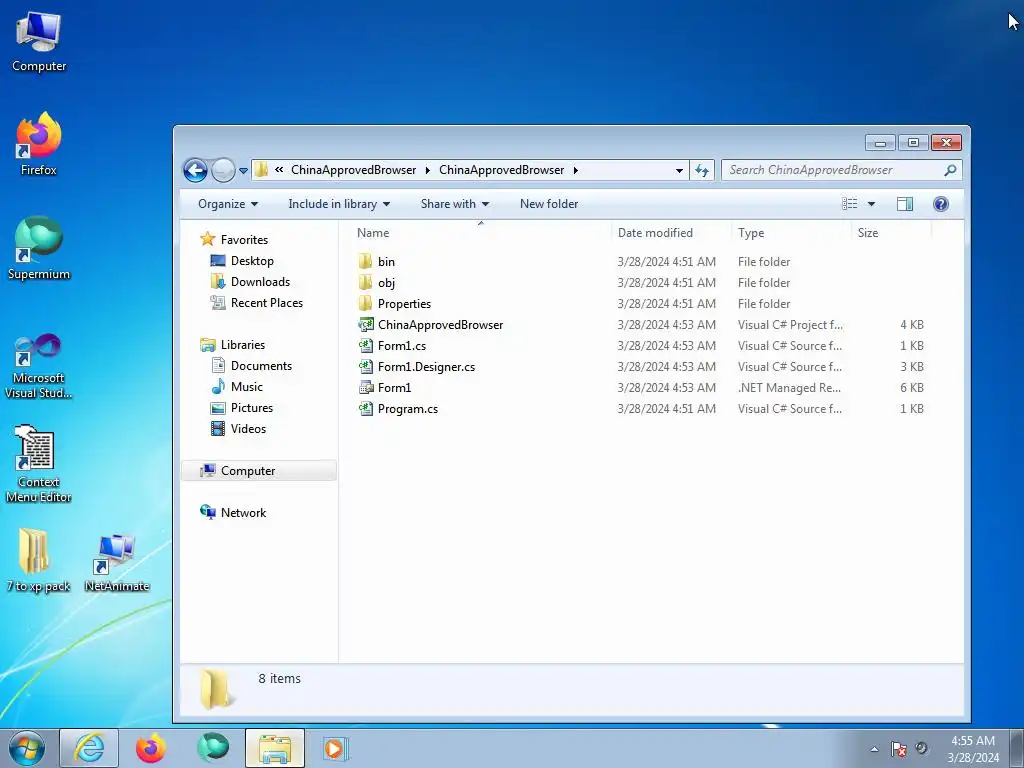
Task: Open recent pages dropdown arrow
Action: (243, 171)
